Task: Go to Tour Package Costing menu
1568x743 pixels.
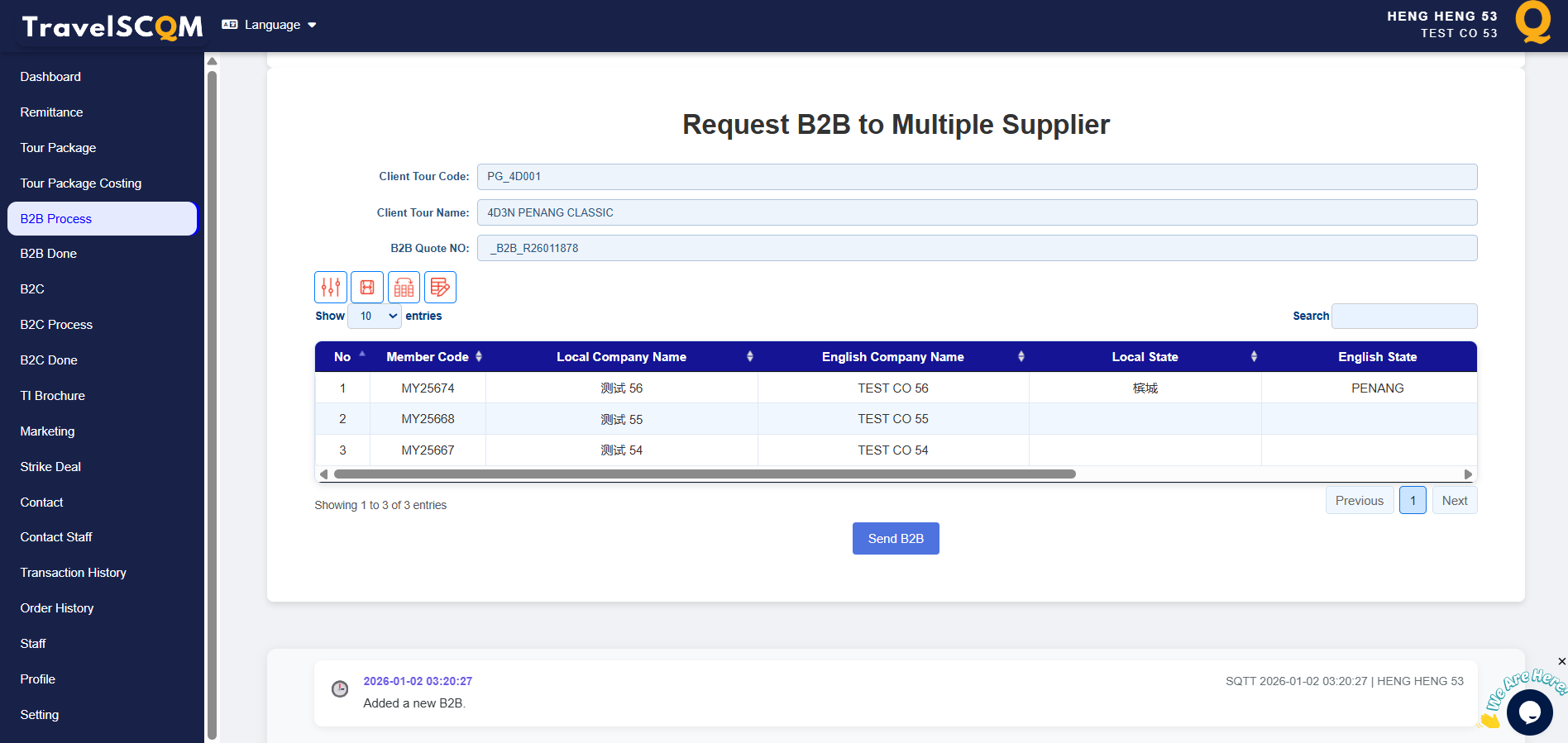Action: click(x=81, y=183)
